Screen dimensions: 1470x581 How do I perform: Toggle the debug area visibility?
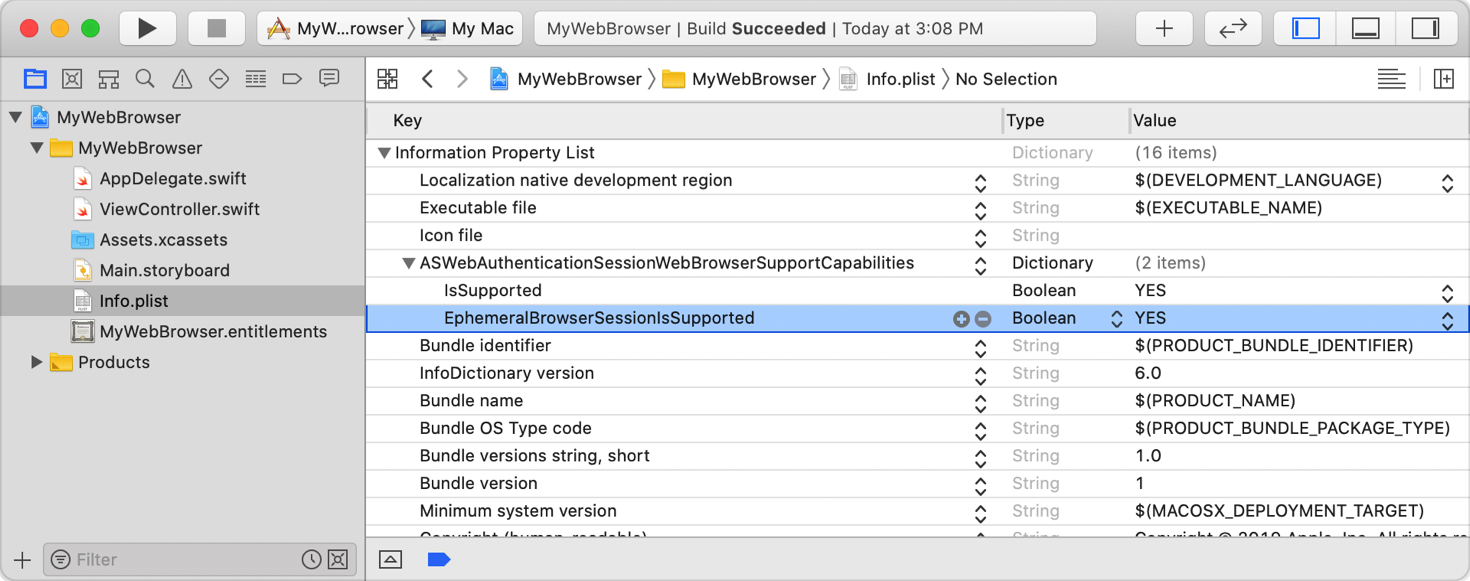[x=1365, y=27]
